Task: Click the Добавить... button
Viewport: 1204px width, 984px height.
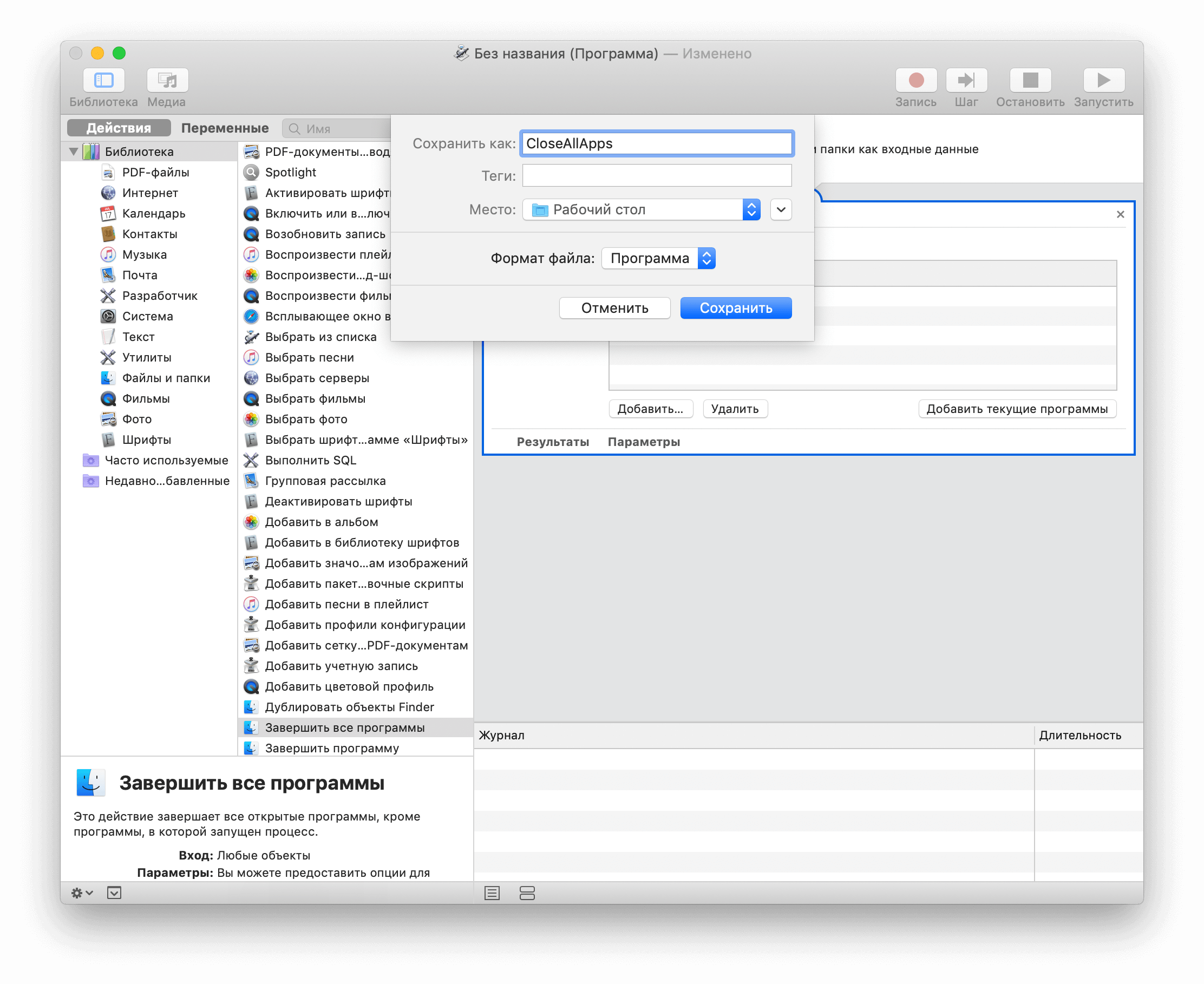Action: click(650, 409)
